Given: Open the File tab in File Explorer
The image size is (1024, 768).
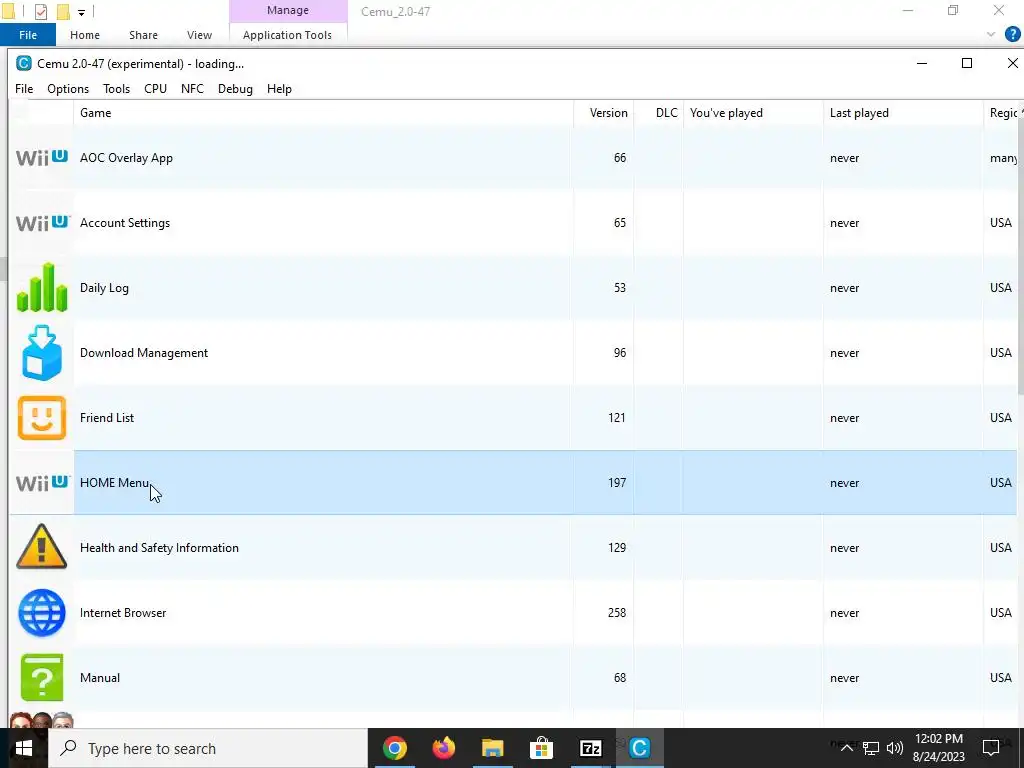Looking at the screenshot, I should tap(27, 35).
